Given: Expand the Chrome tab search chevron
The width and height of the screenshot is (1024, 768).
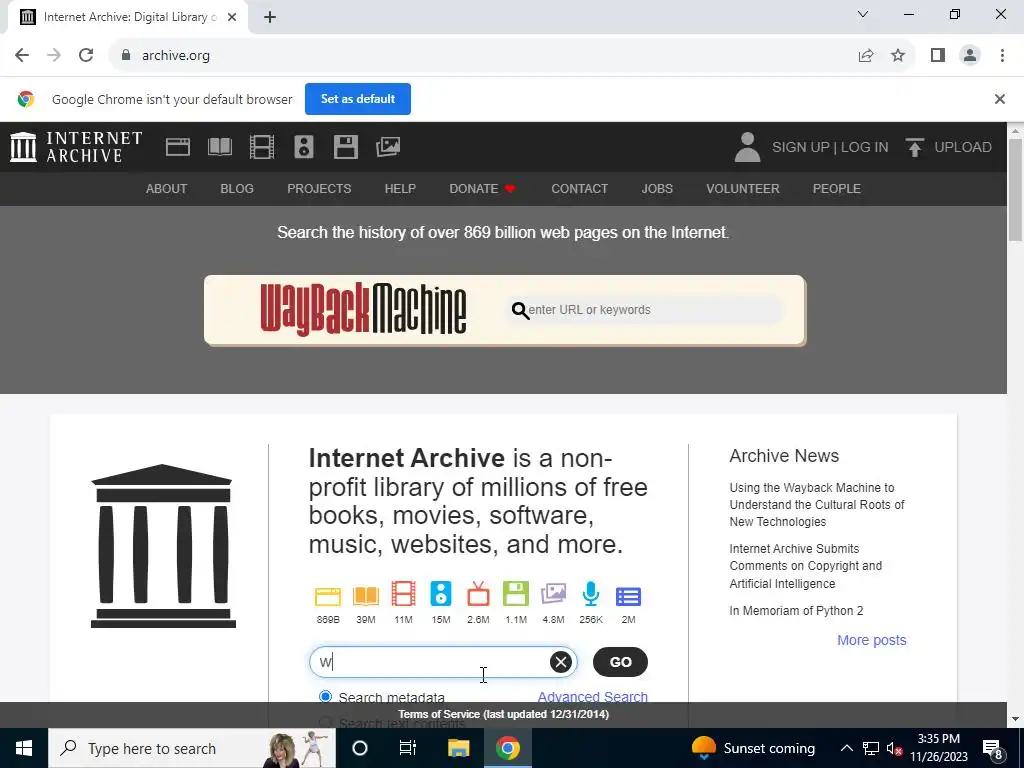Looking at the screenshot, I should [863, 14].
